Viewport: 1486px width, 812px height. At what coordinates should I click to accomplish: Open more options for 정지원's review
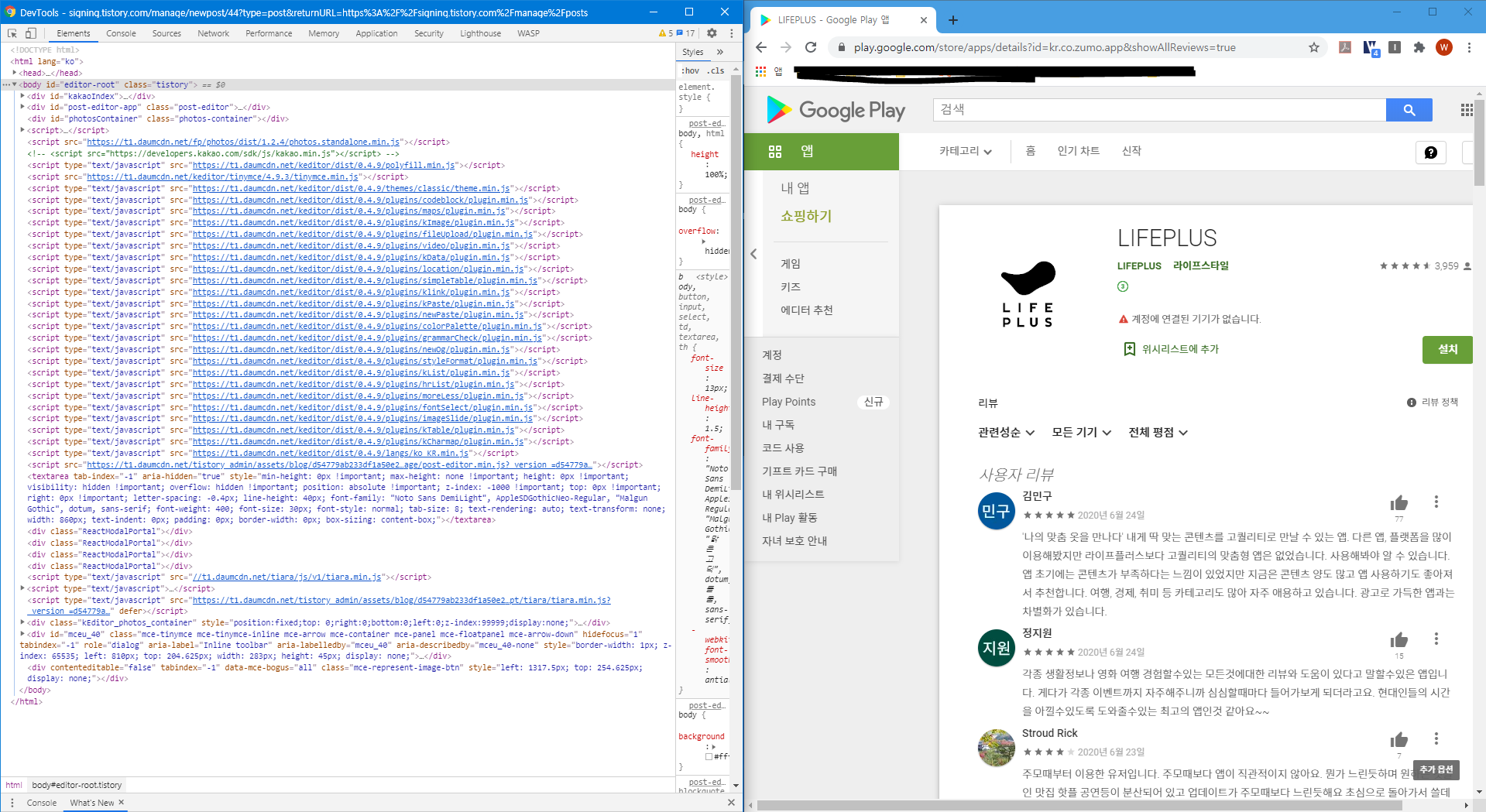point(1436,639)
